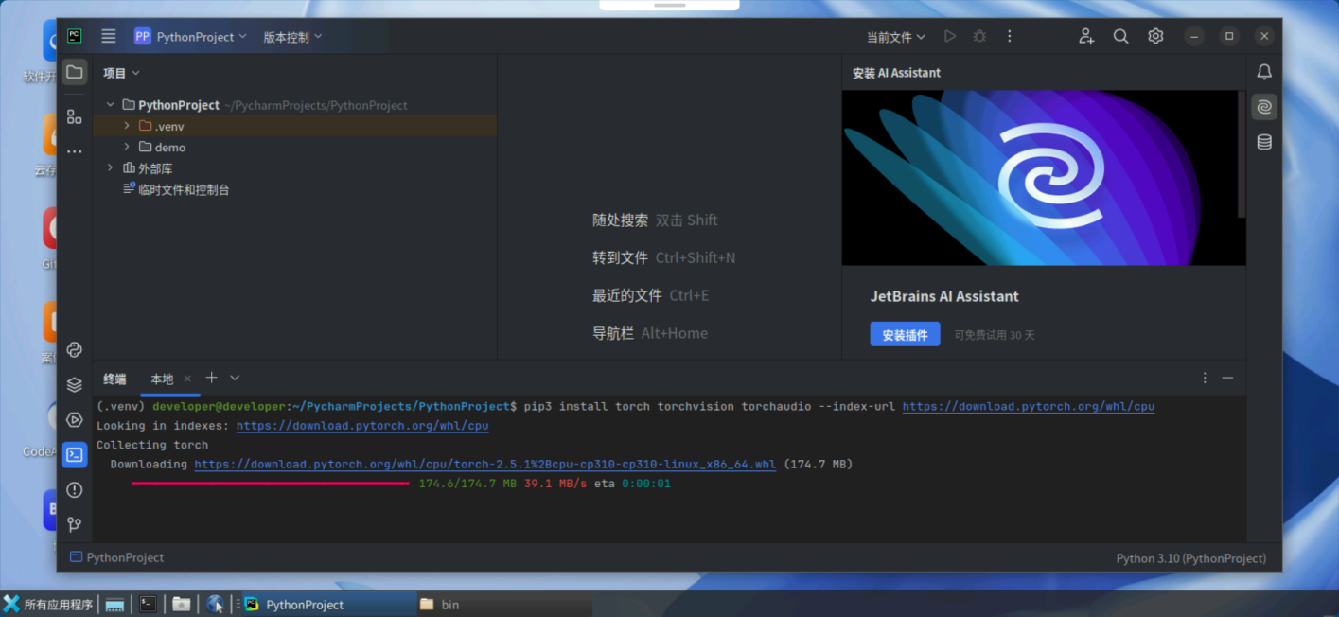This screenshot has height=617, width=1339.
Task: Toggle the Terminal tool window icon
Action: pyautogui.click(x=74, y=455)
